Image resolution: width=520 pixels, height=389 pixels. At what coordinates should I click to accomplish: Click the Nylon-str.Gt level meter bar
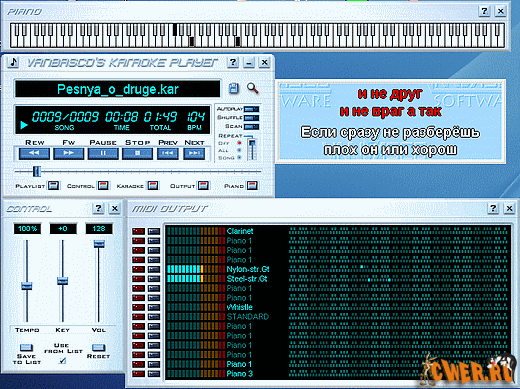point(196,269)
